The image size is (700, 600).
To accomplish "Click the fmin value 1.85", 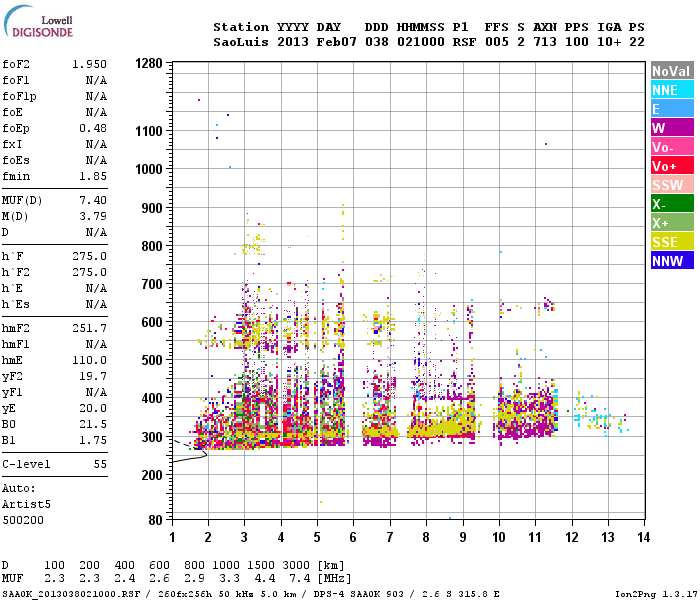I will (93, 176).
